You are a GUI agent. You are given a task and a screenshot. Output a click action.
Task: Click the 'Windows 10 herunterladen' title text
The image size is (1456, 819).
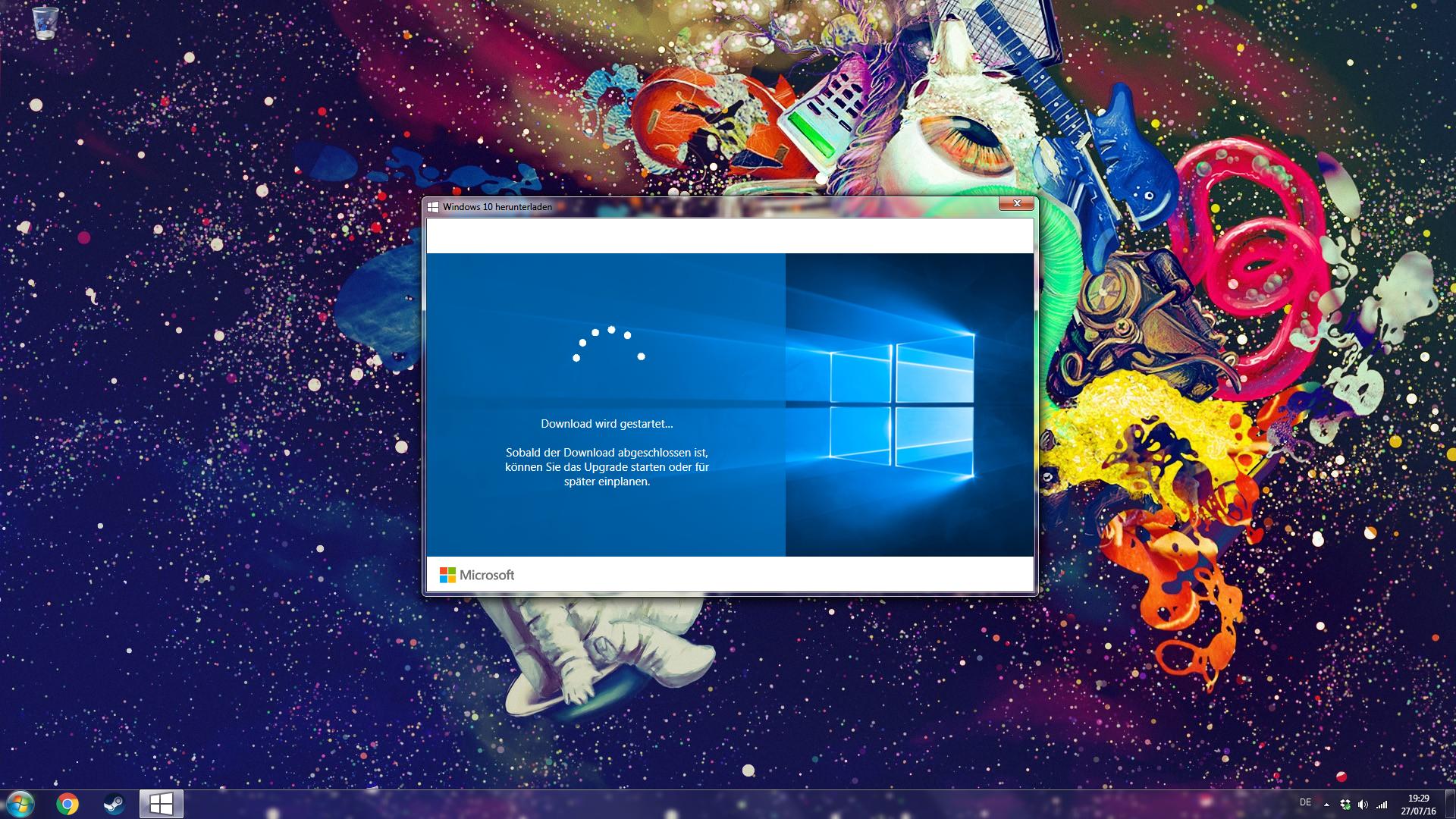click(x=497, y=206)
